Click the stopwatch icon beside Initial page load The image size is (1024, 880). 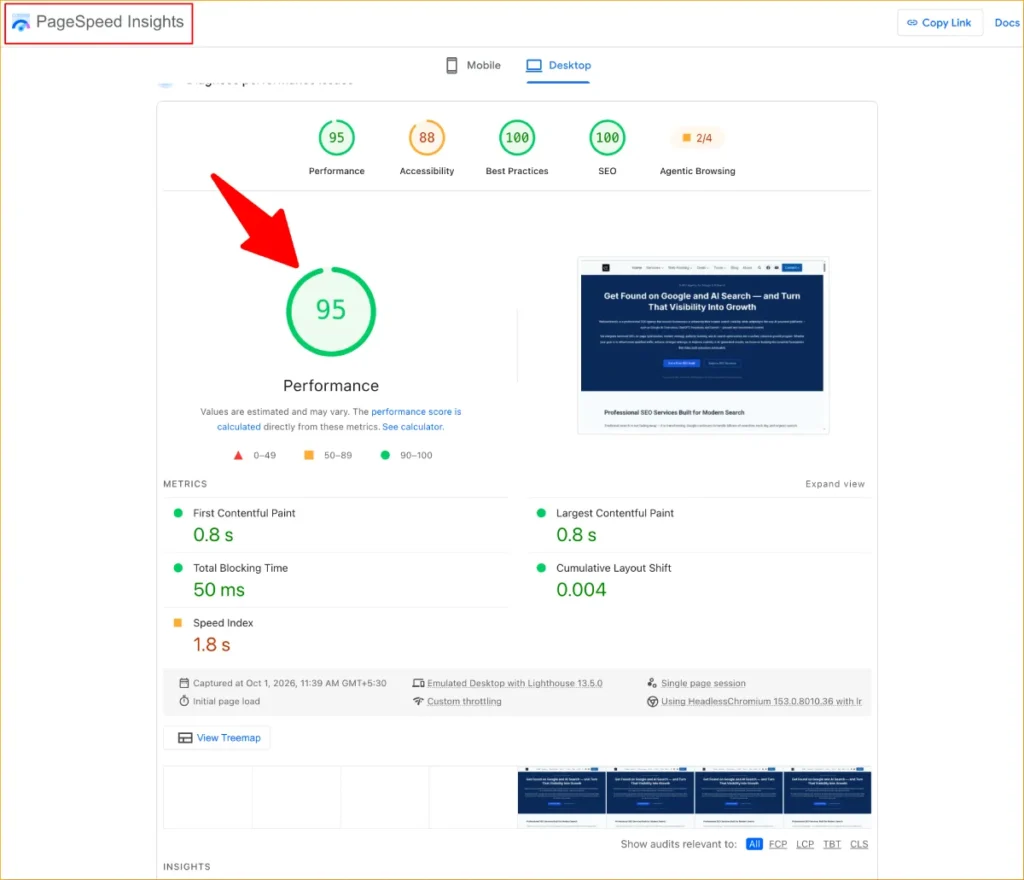pos(184,701)
